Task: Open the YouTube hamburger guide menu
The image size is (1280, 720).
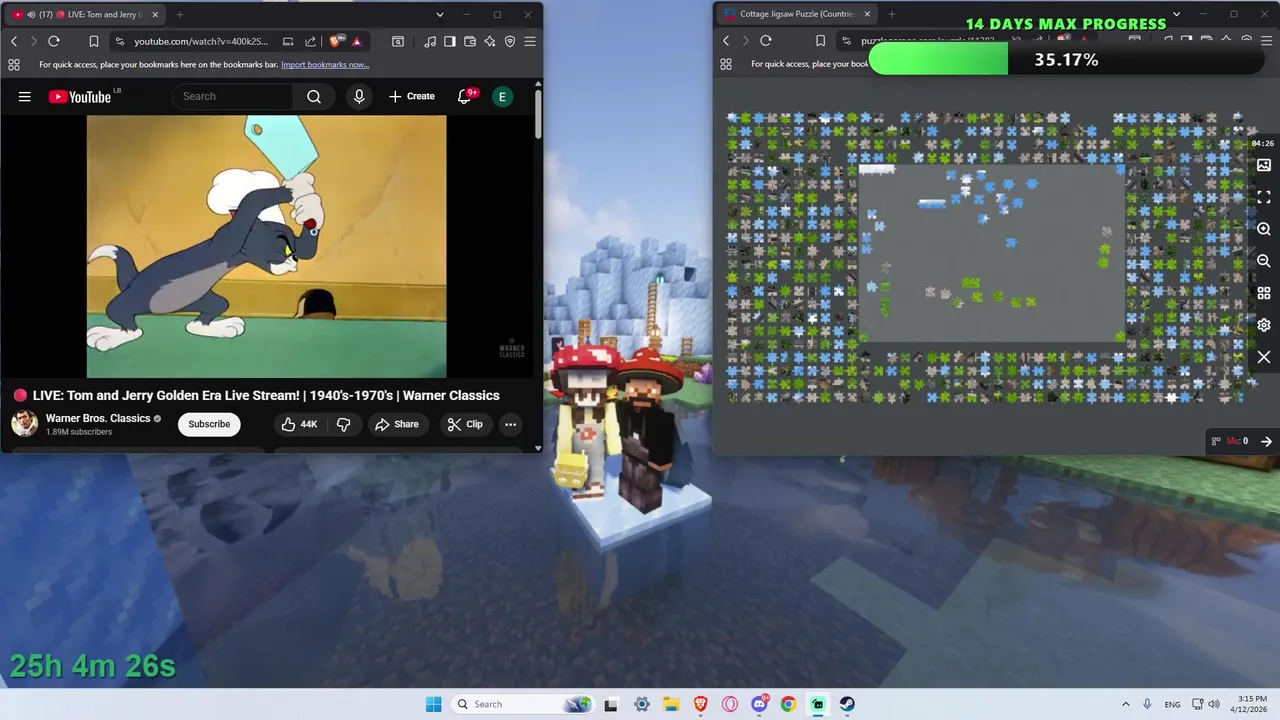Action: (25, 97)
